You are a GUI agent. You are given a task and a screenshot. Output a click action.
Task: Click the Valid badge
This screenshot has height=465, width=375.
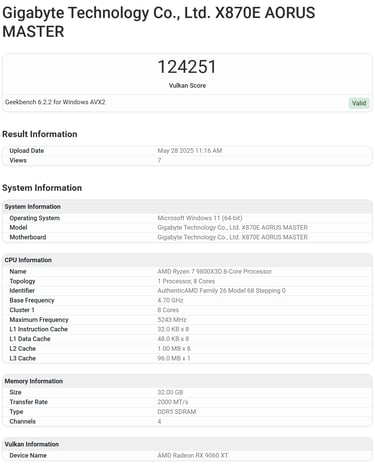359,103
